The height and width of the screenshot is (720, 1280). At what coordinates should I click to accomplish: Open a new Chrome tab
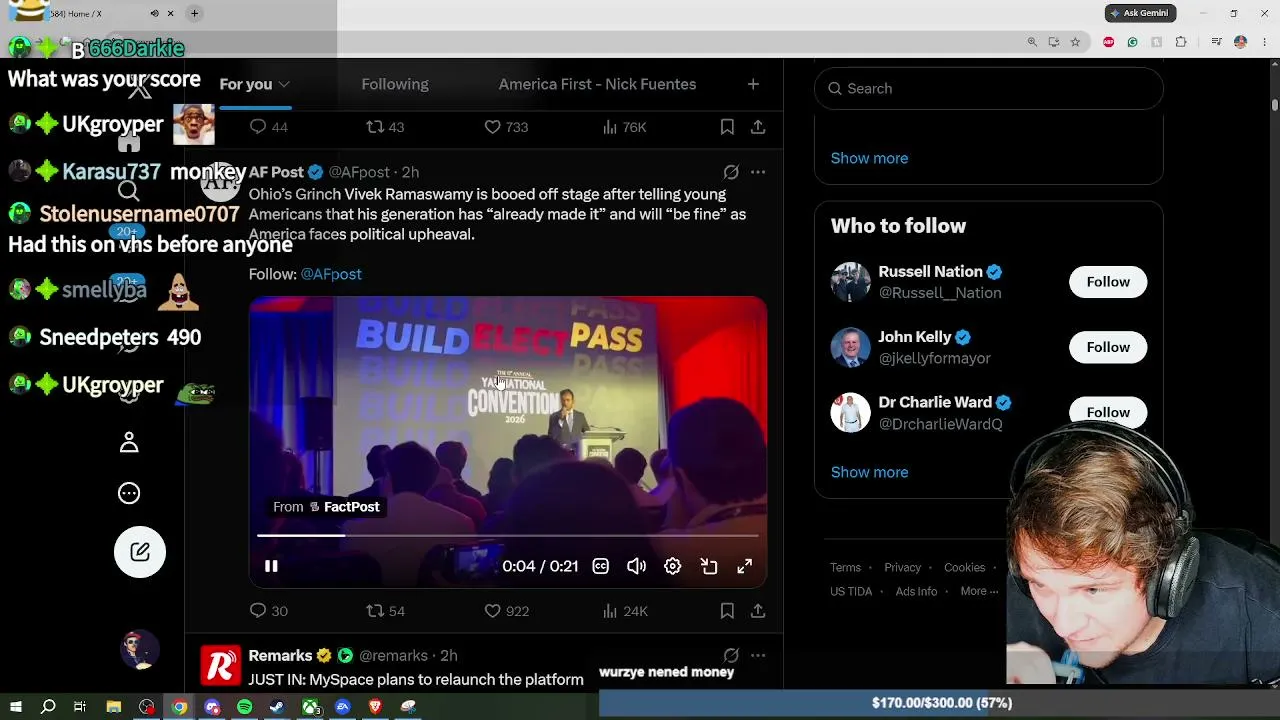click(195, 14)
